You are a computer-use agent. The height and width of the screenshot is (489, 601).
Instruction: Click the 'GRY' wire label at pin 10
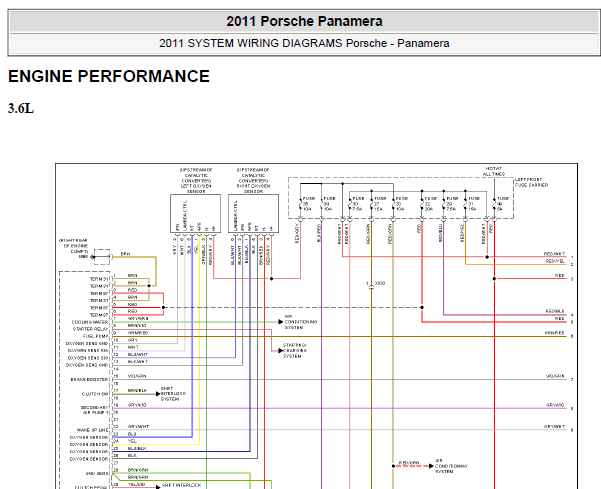pyautogui.click(x=133, y=340)
